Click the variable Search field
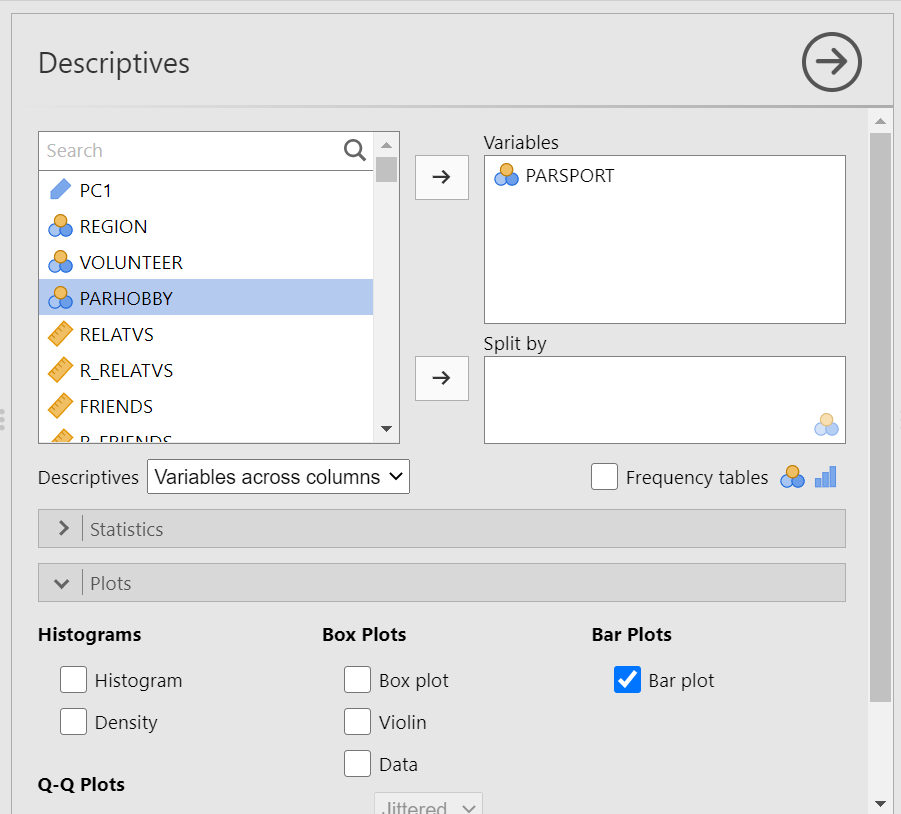 click(192, 151)
